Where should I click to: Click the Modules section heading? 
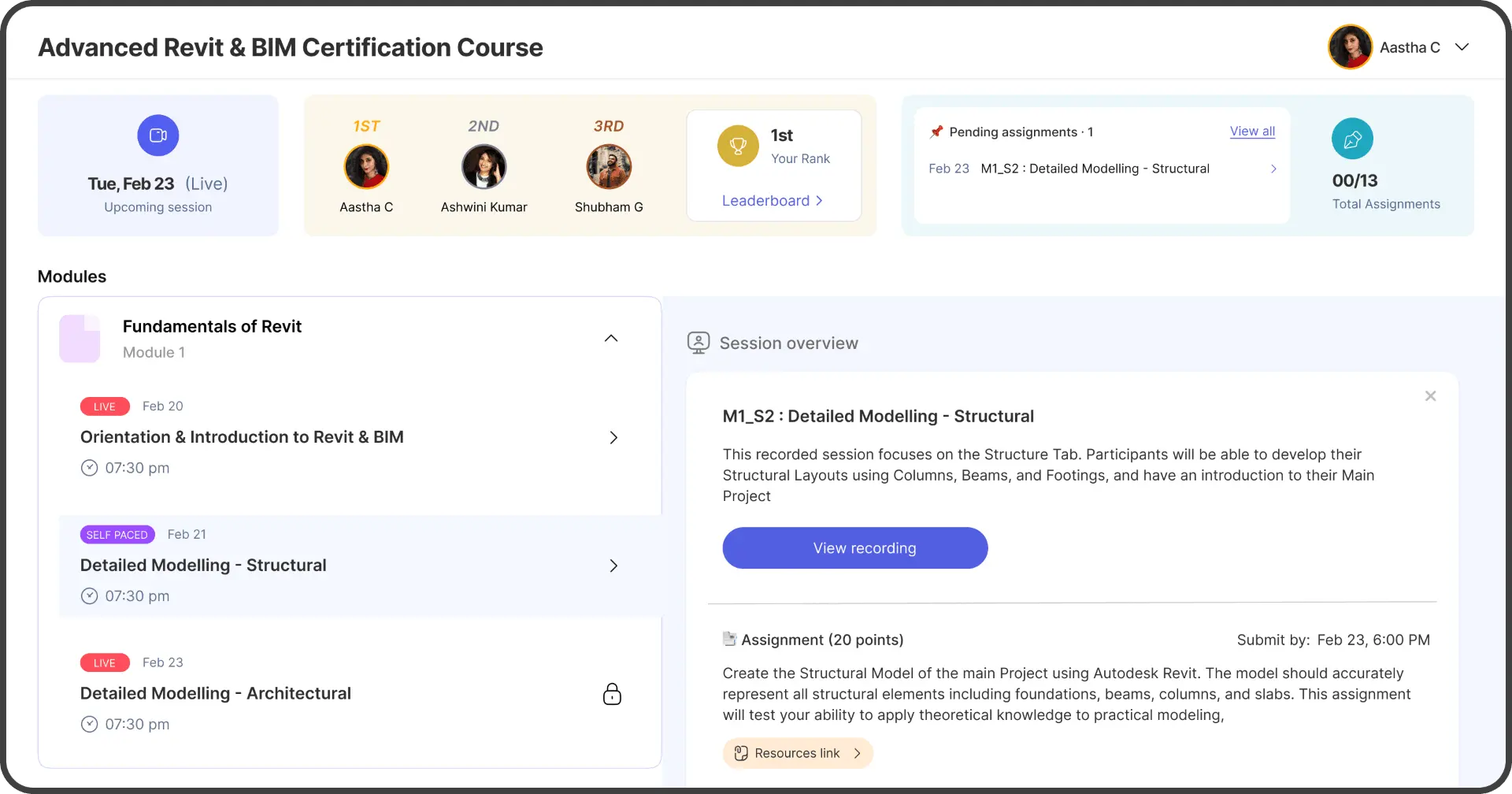click(72, 276)
